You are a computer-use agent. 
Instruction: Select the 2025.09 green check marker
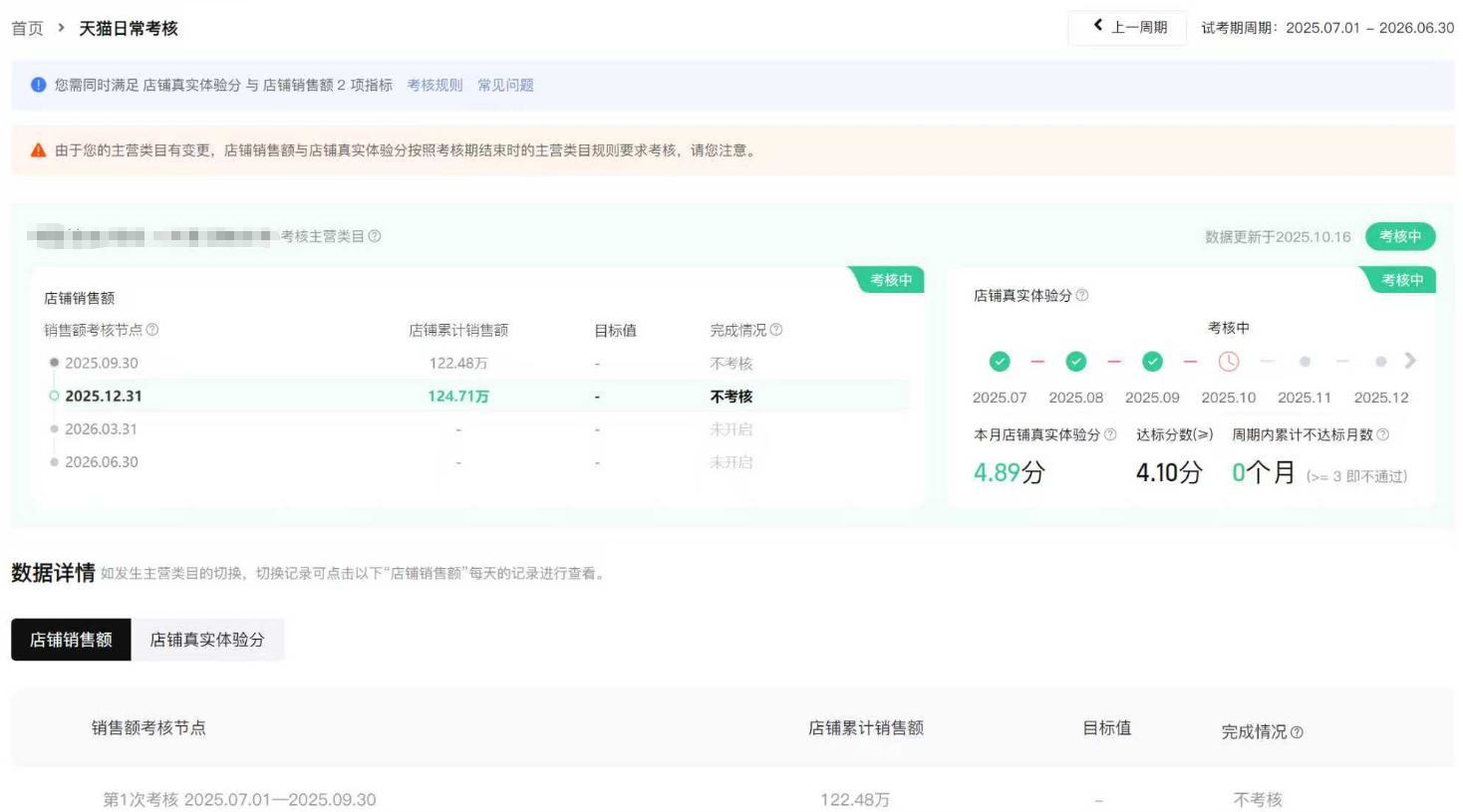click(x=1152, y=362)
